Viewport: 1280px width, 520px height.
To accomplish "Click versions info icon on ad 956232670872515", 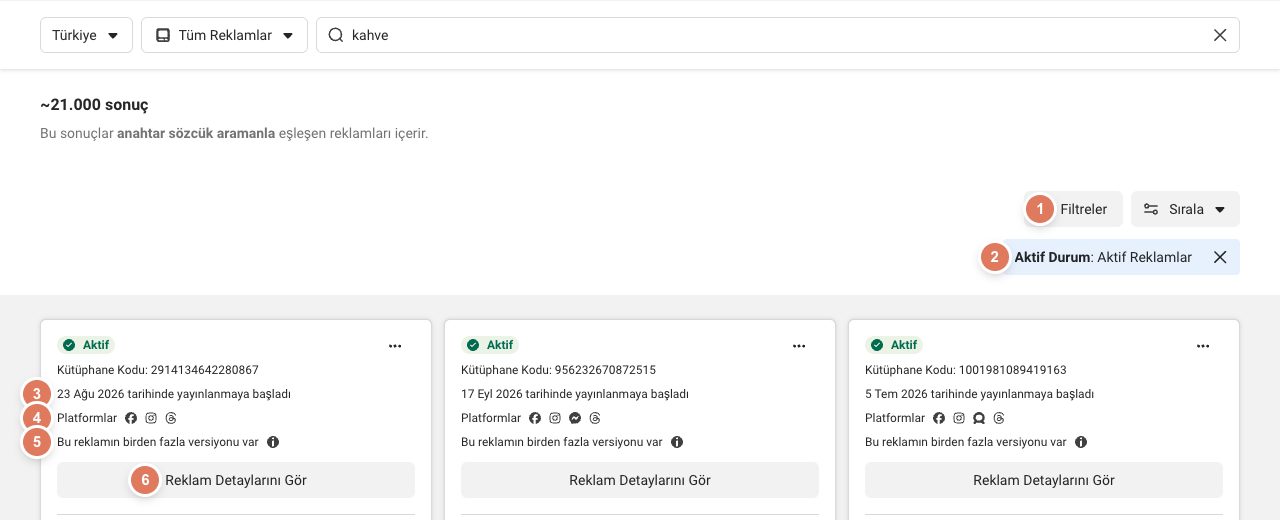I will [x=677, y=442].
